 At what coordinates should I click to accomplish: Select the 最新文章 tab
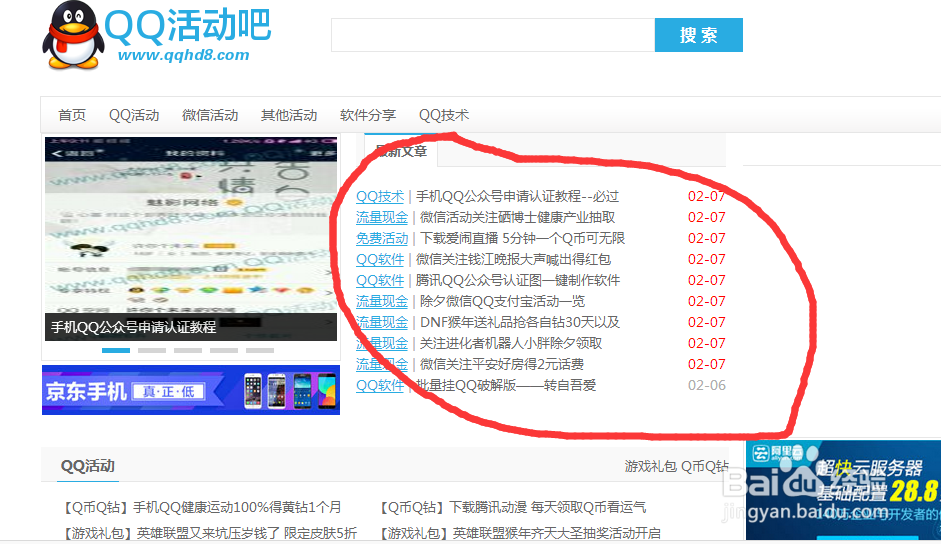[401, 151]
